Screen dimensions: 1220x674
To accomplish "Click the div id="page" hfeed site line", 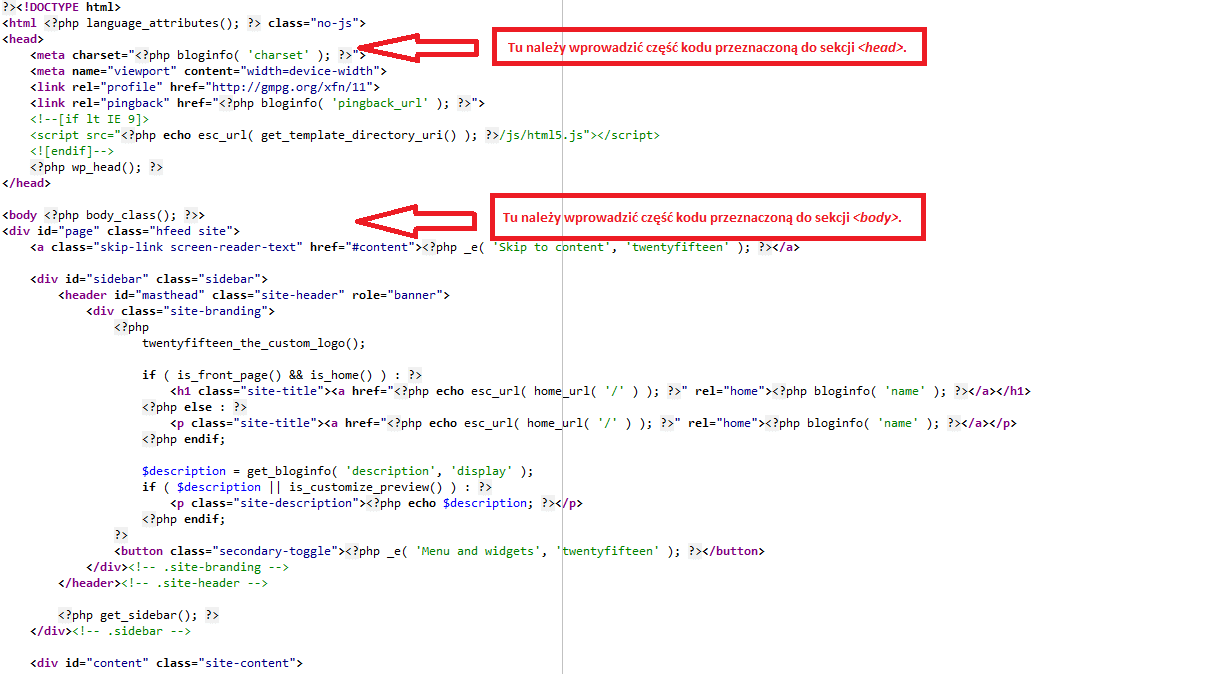I will tap(121, 231).
